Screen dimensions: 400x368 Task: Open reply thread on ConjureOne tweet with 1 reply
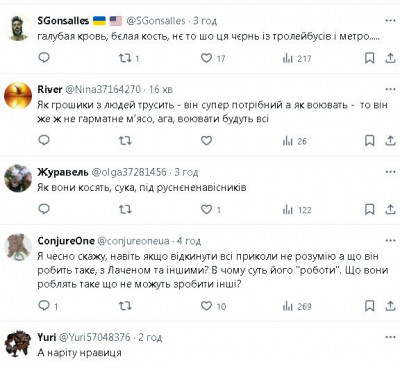pos(48,305)
